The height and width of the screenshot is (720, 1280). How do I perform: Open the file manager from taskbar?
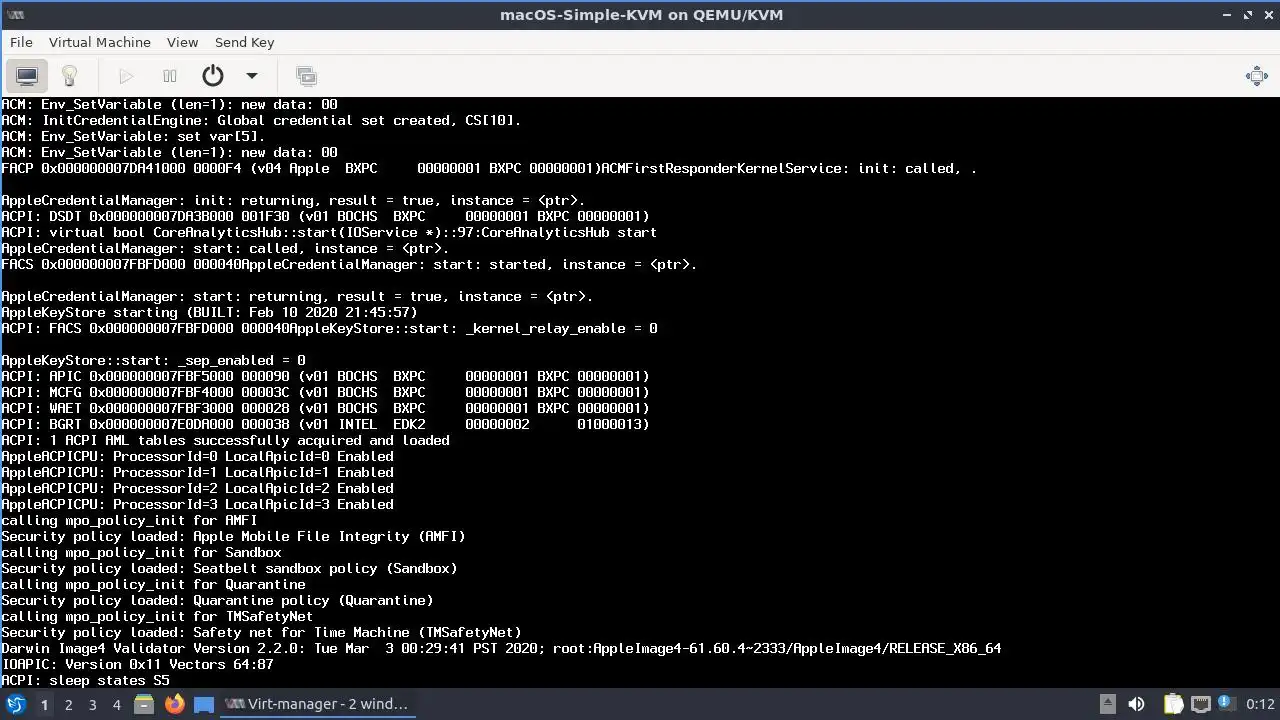(x=144, y=704)
